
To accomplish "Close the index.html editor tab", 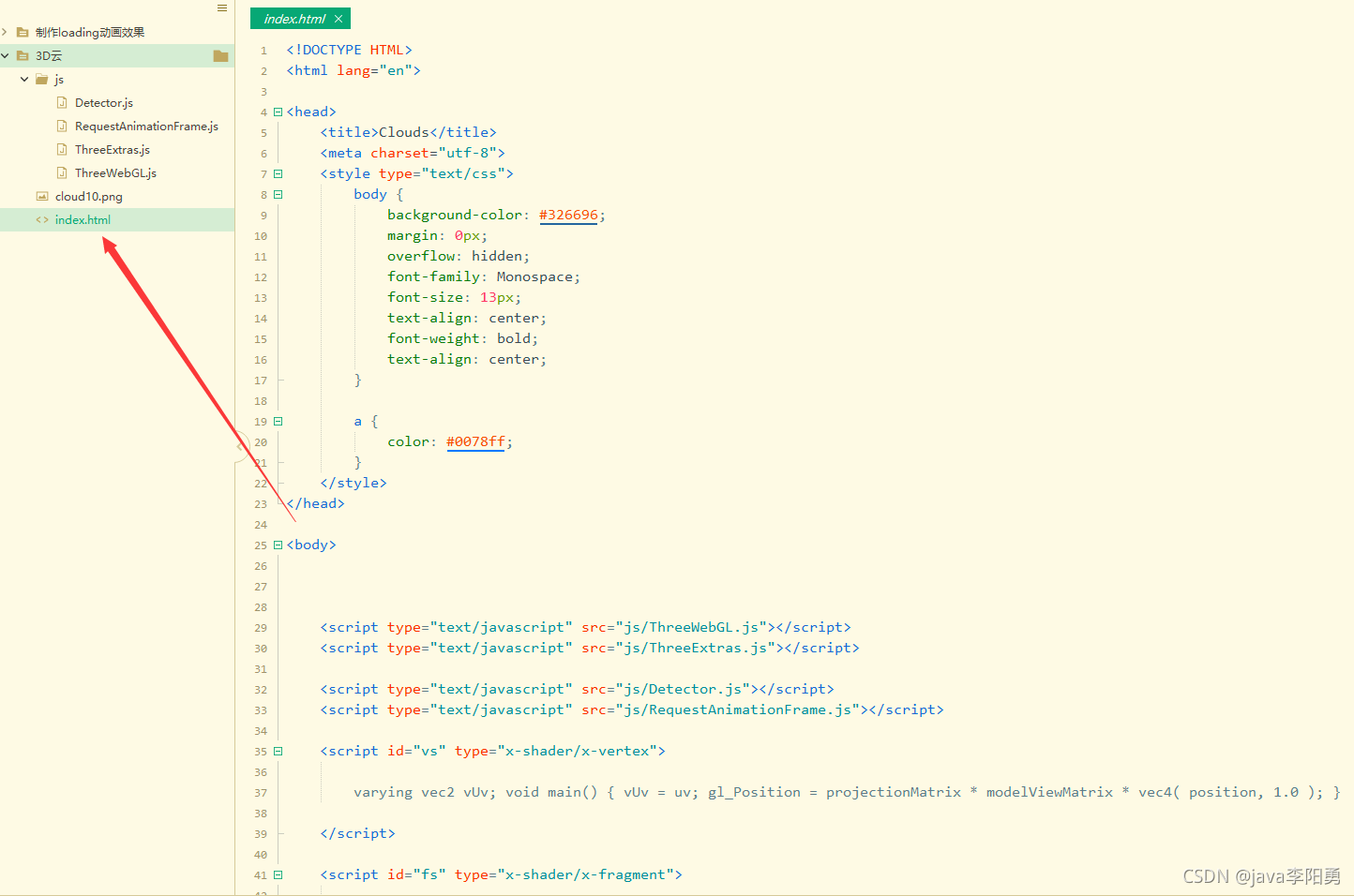I will pos(338,19).
